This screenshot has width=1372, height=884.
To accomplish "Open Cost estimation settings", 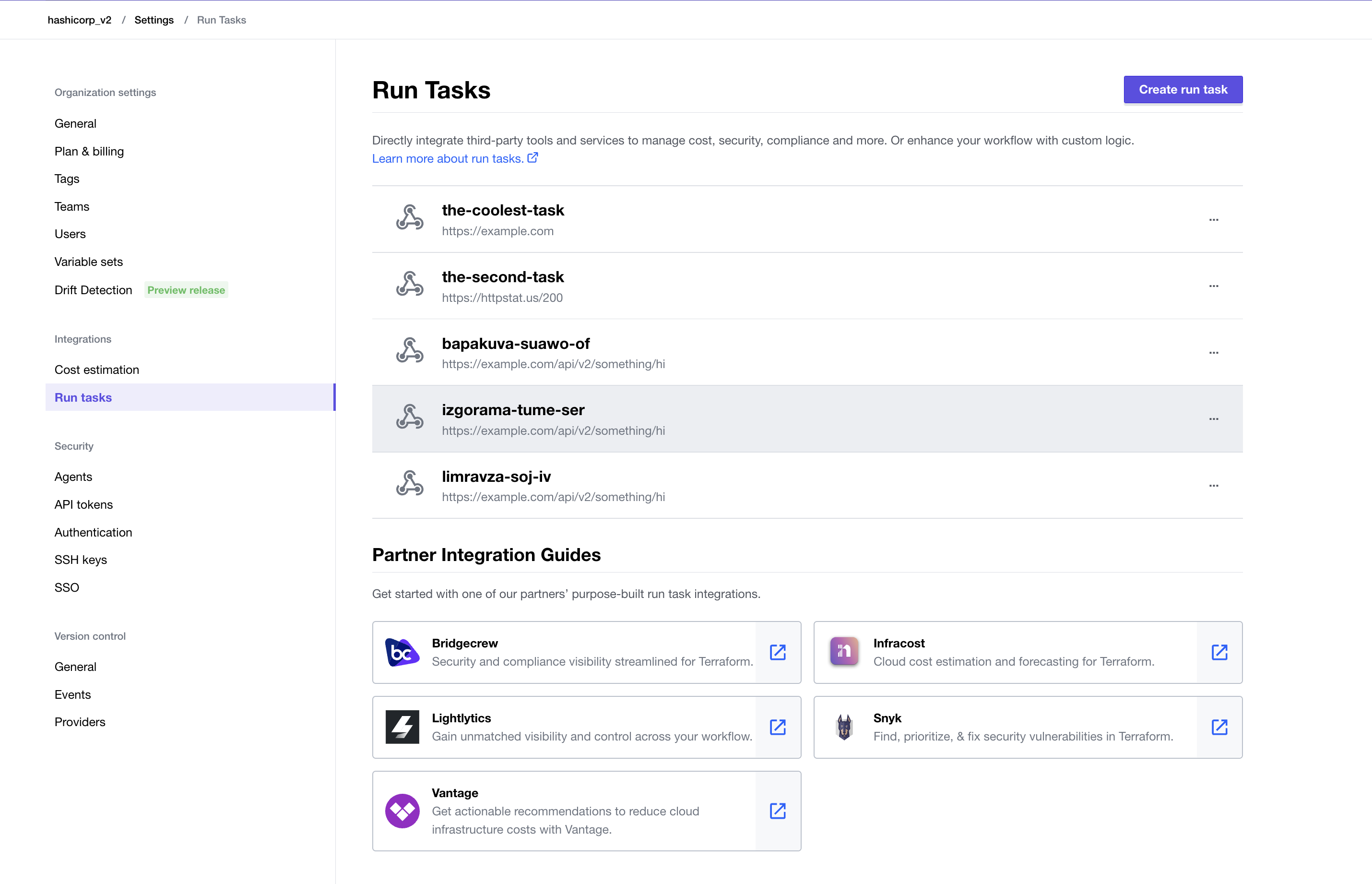I will pos(97,370).
